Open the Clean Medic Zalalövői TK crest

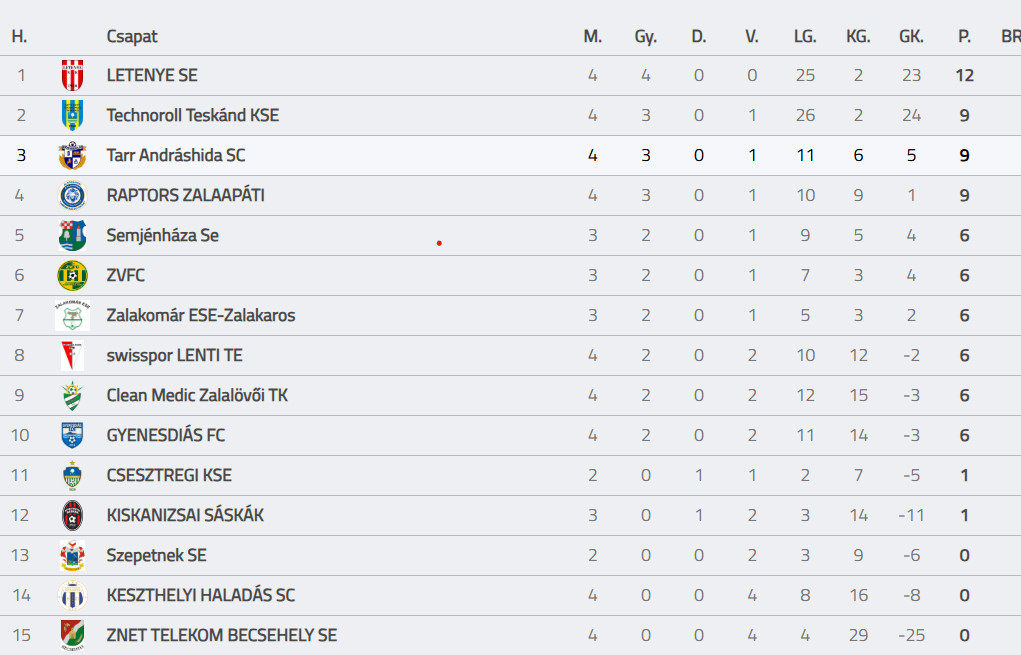[x=72, y=395]
